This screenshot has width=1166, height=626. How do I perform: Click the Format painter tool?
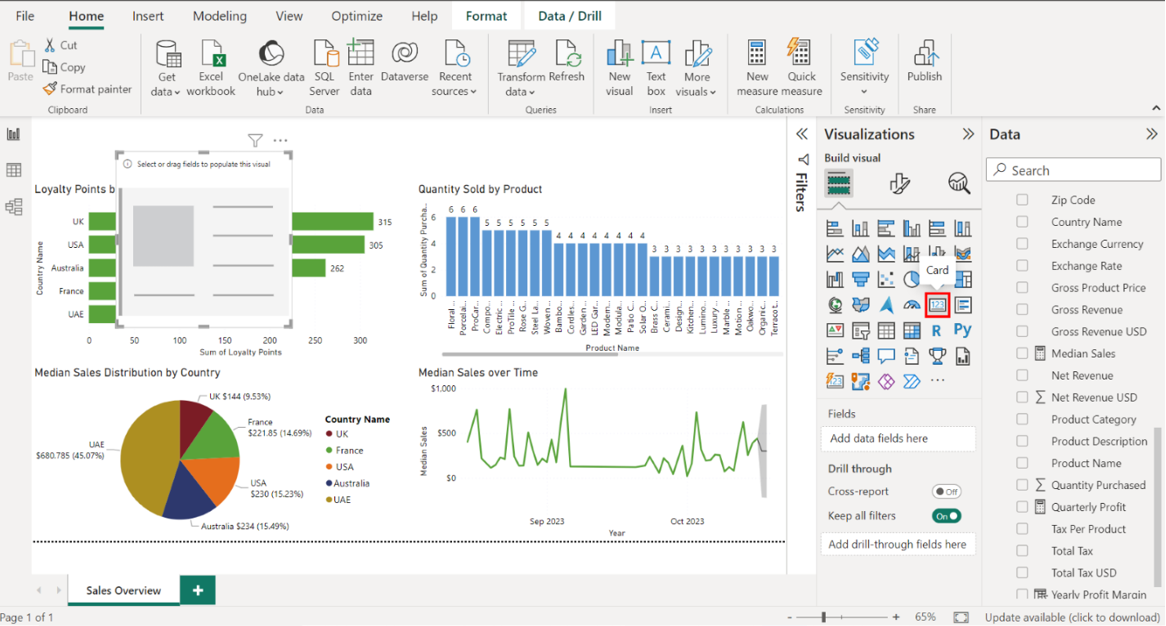click(88, 89)
